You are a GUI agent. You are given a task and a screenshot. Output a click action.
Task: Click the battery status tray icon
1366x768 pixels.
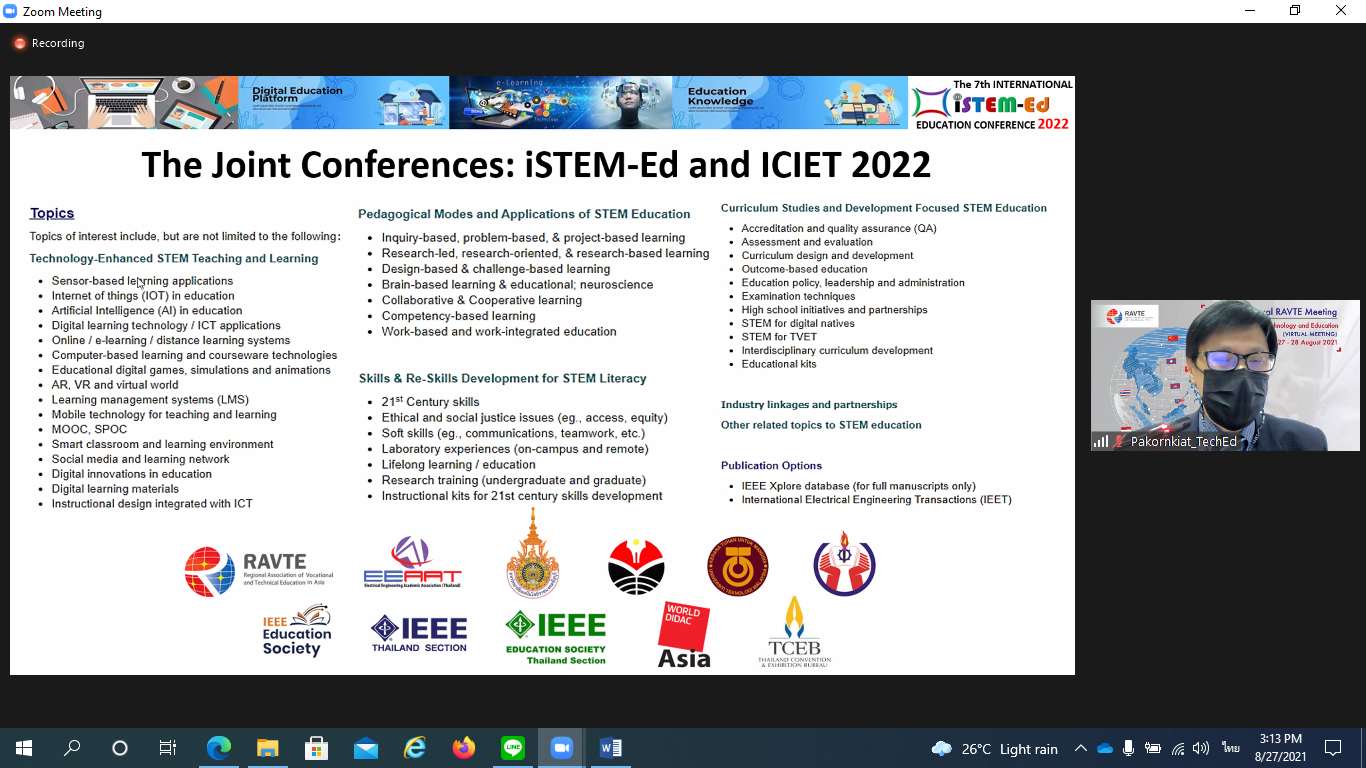pyautogui.click(x=1153, y=748)
